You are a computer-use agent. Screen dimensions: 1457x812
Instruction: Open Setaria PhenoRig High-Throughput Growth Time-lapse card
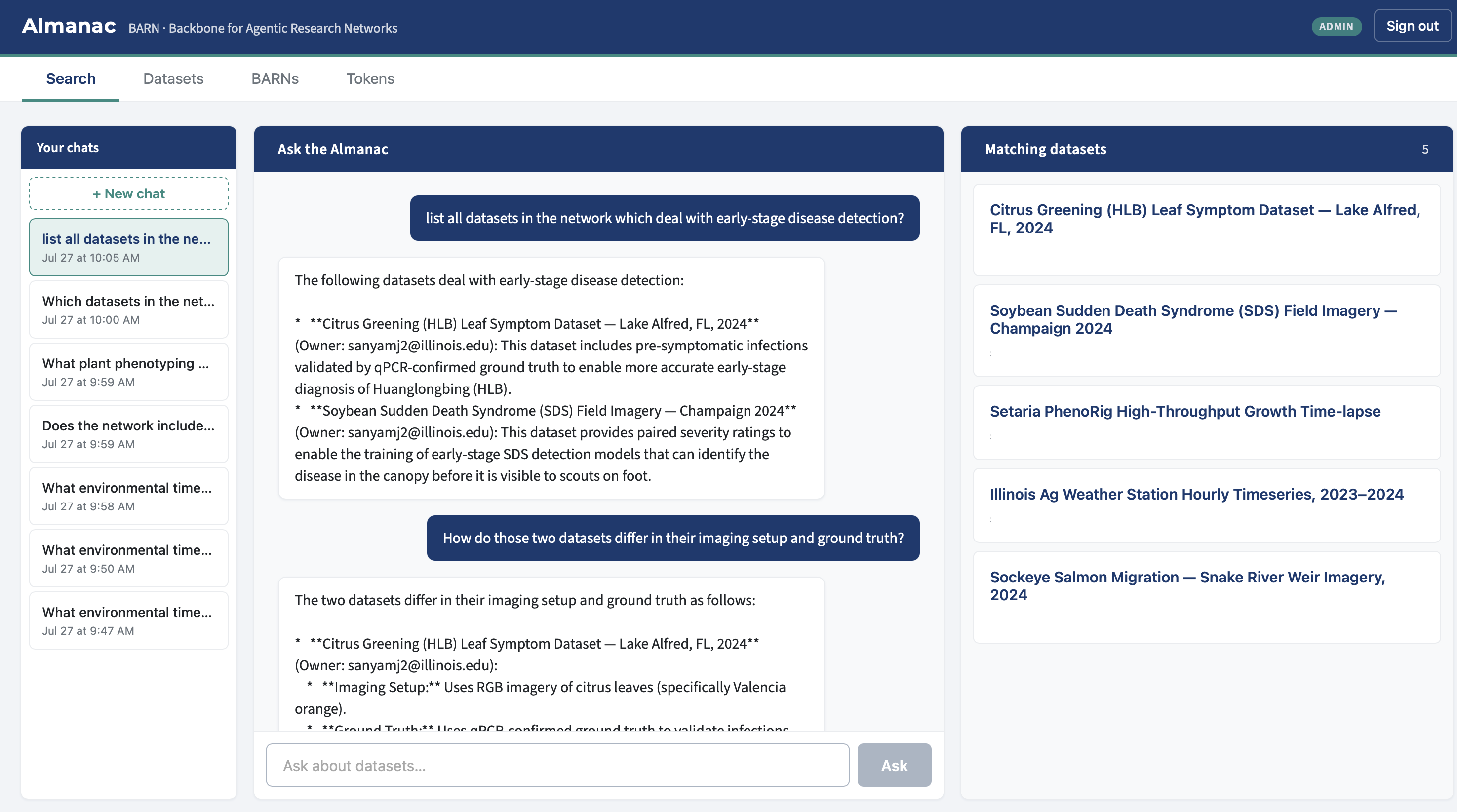[1207, 423]
